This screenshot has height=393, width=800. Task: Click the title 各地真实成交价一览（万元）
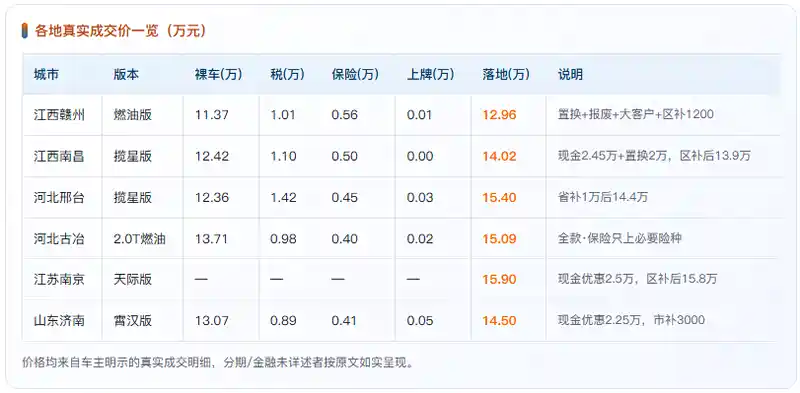coord(121,31)
